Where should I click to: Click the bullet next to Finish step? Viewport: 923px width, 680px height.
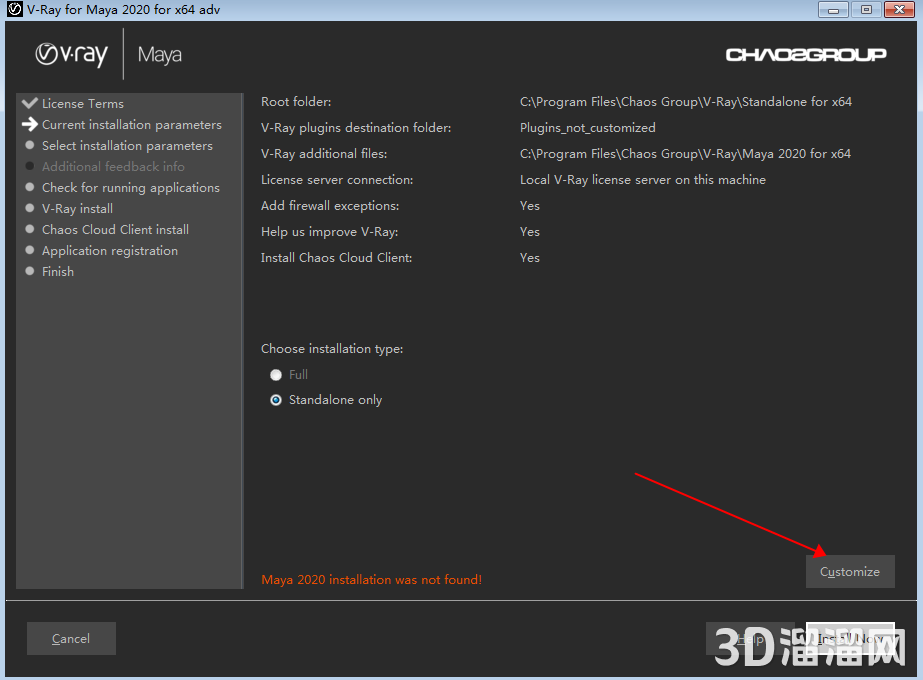point(30,271)
